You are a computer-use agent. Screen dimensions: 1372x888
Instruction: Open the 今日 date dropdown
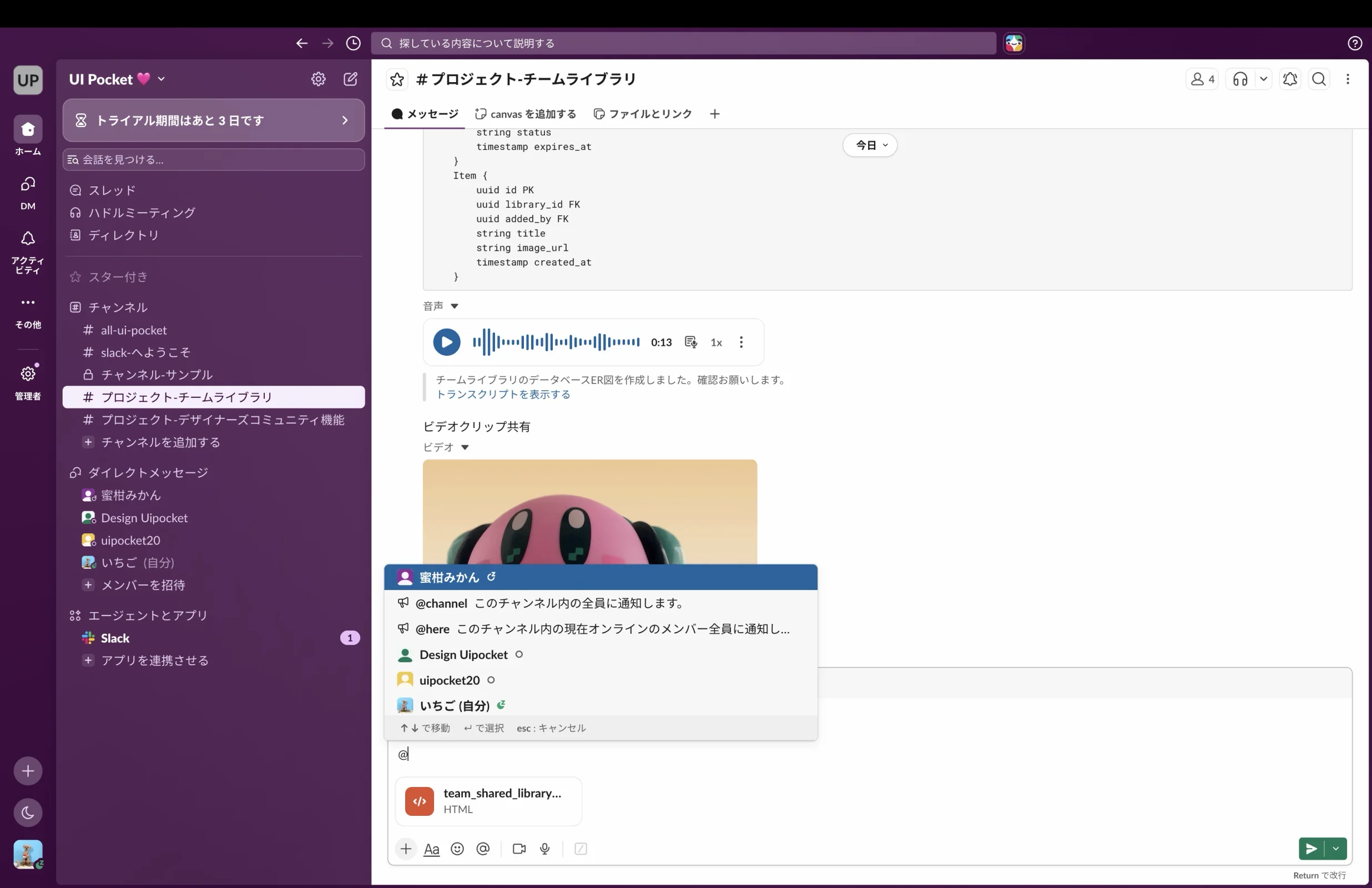[870, 145]
